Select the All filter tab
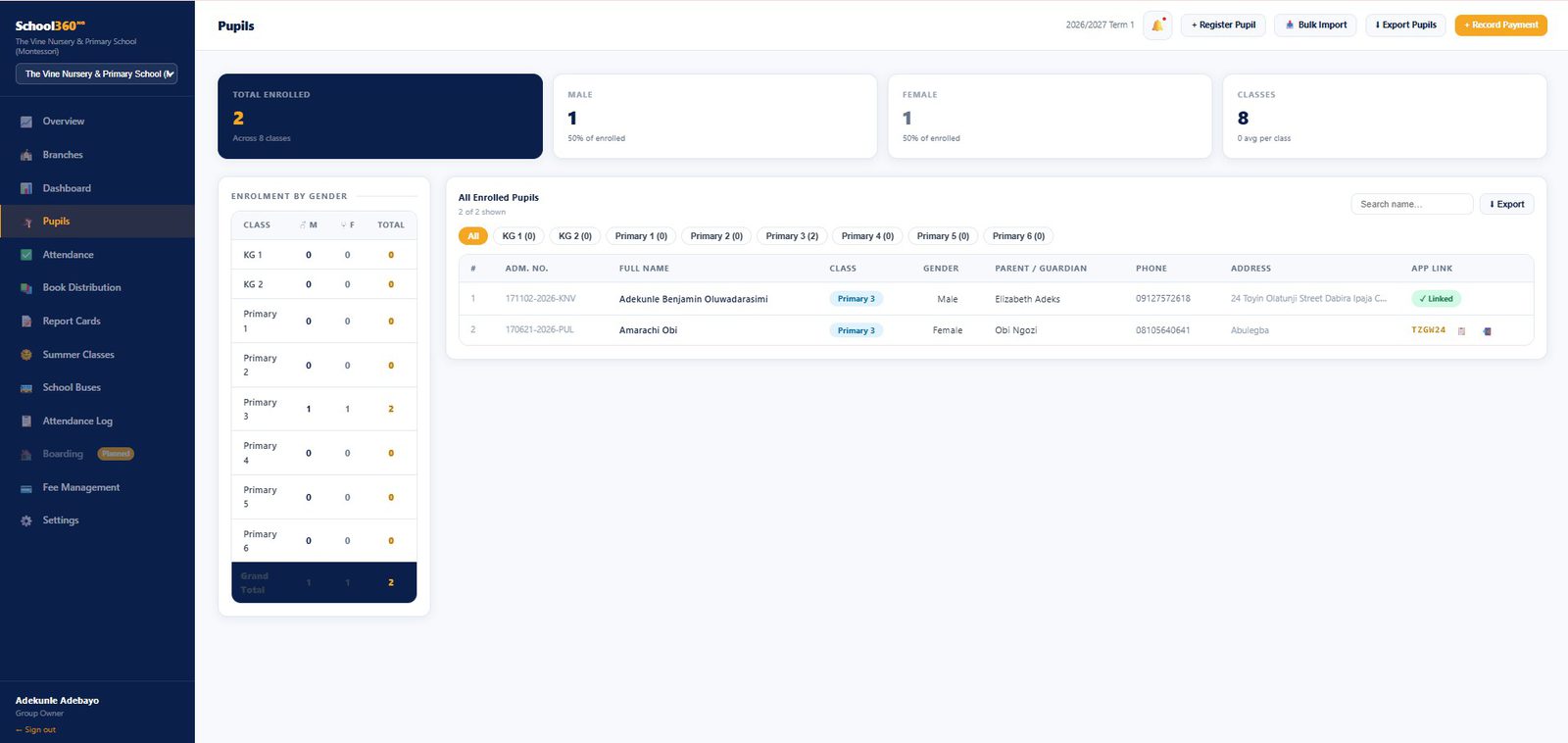The image size is (1568, 743). (x=473, y=236)
